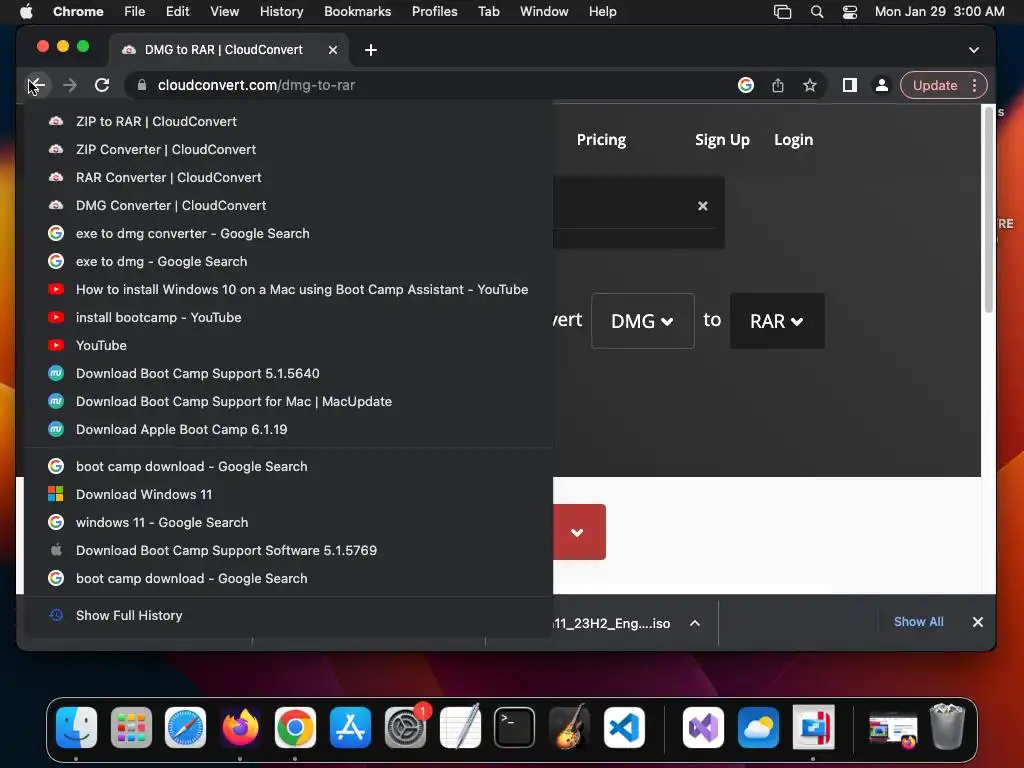The image size is (1024, 768).
Task: Select Download Boot Camp Support 5.1.5640 entry
Action: (288, 374)
